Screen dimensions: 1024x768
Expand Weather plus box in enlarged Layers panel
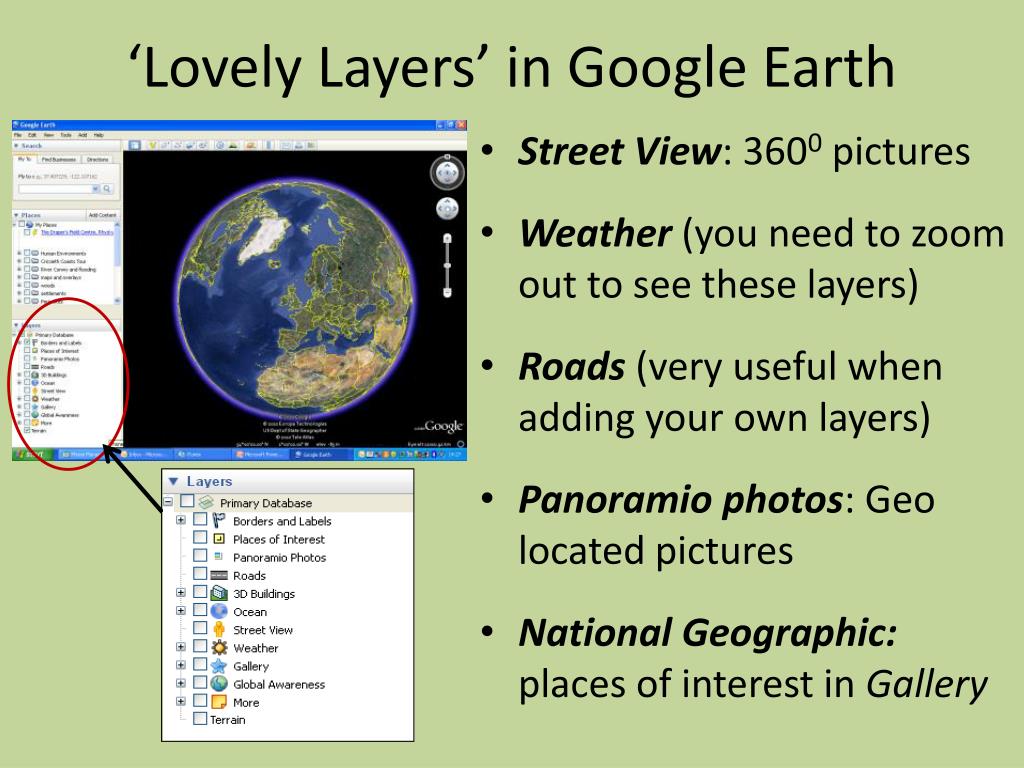[181, 647]
